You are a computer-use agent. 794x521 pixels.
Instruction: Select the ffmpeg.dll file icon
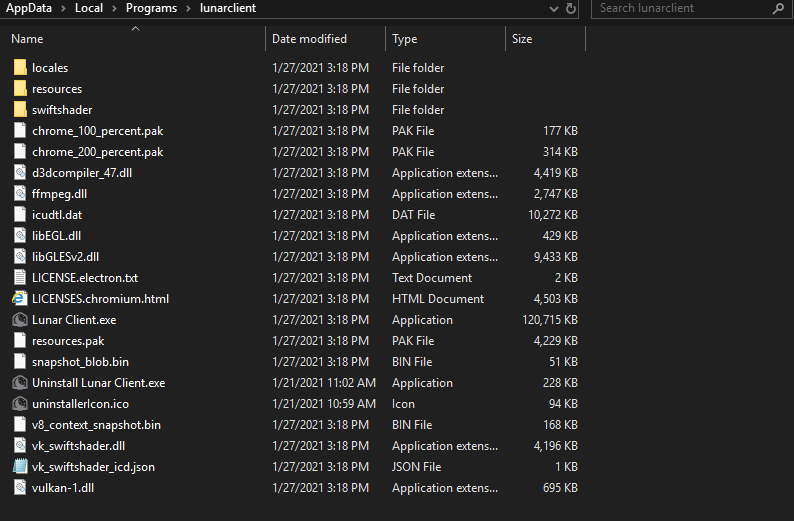click(x=20, y=194)
